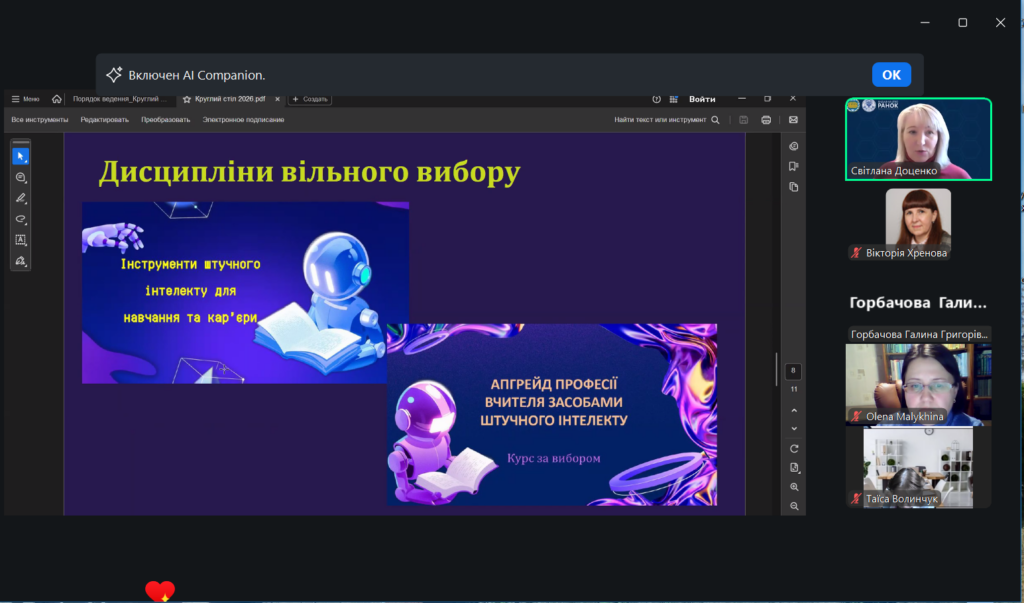Click the Войти sign-in button
The height and width of the screenshot is (603, 1024).
[x=702, y=99]
